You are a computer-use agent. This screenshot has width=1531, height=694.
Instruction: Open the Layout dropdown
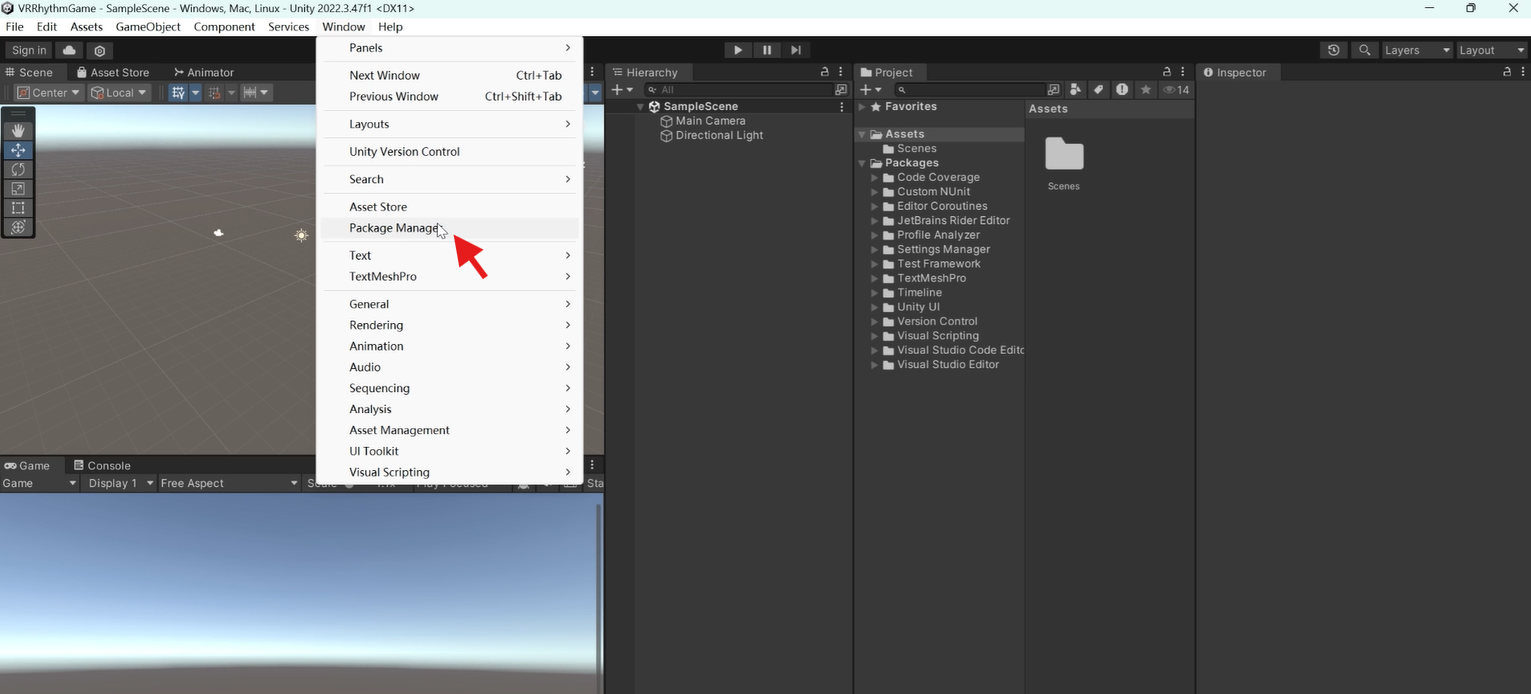[1491, 50]
